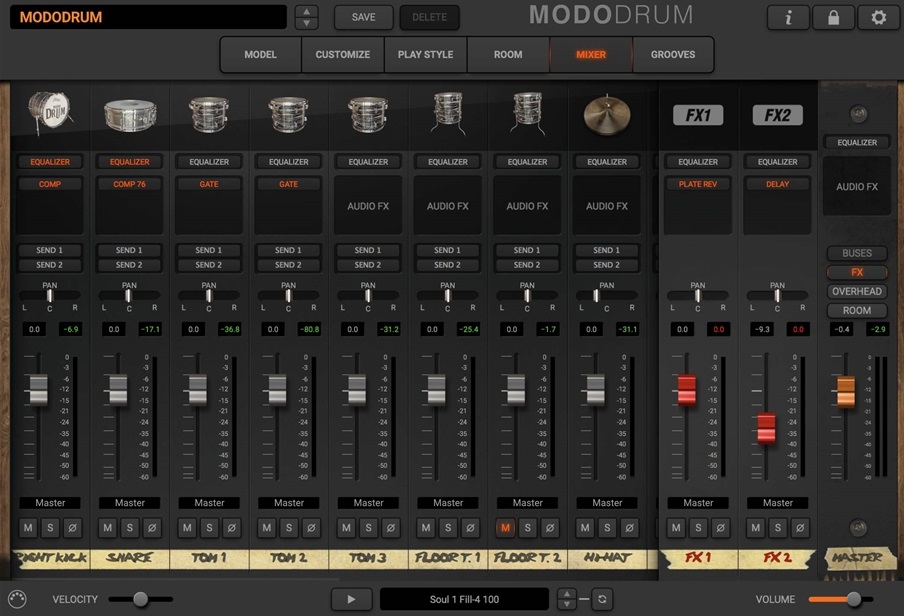Open Tom 3 AUDIO FX slot

coord(368,206)
